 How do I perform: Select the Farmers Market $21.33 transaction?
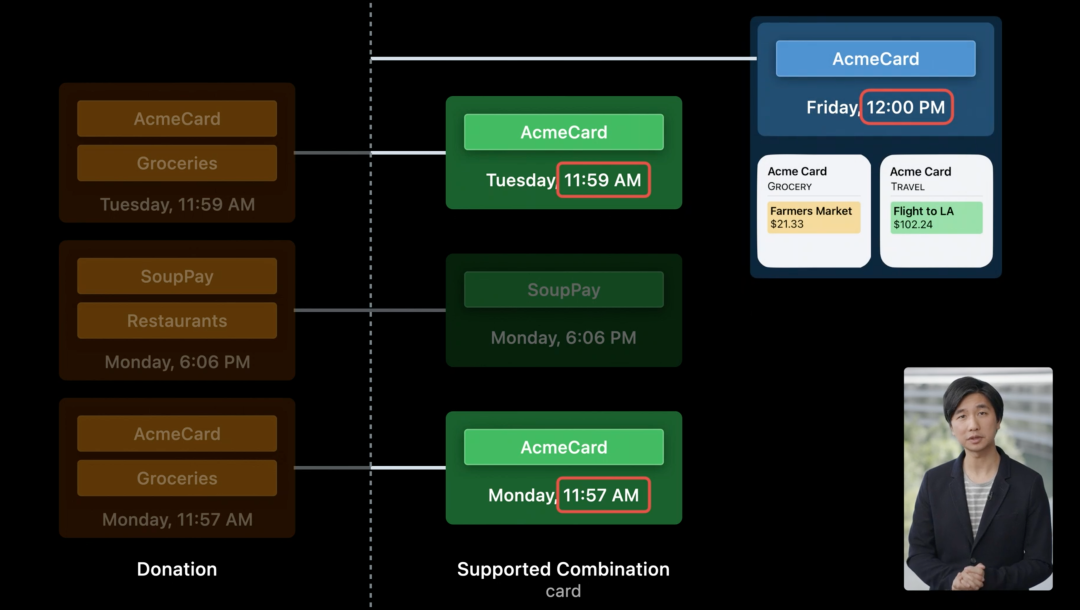814,218
